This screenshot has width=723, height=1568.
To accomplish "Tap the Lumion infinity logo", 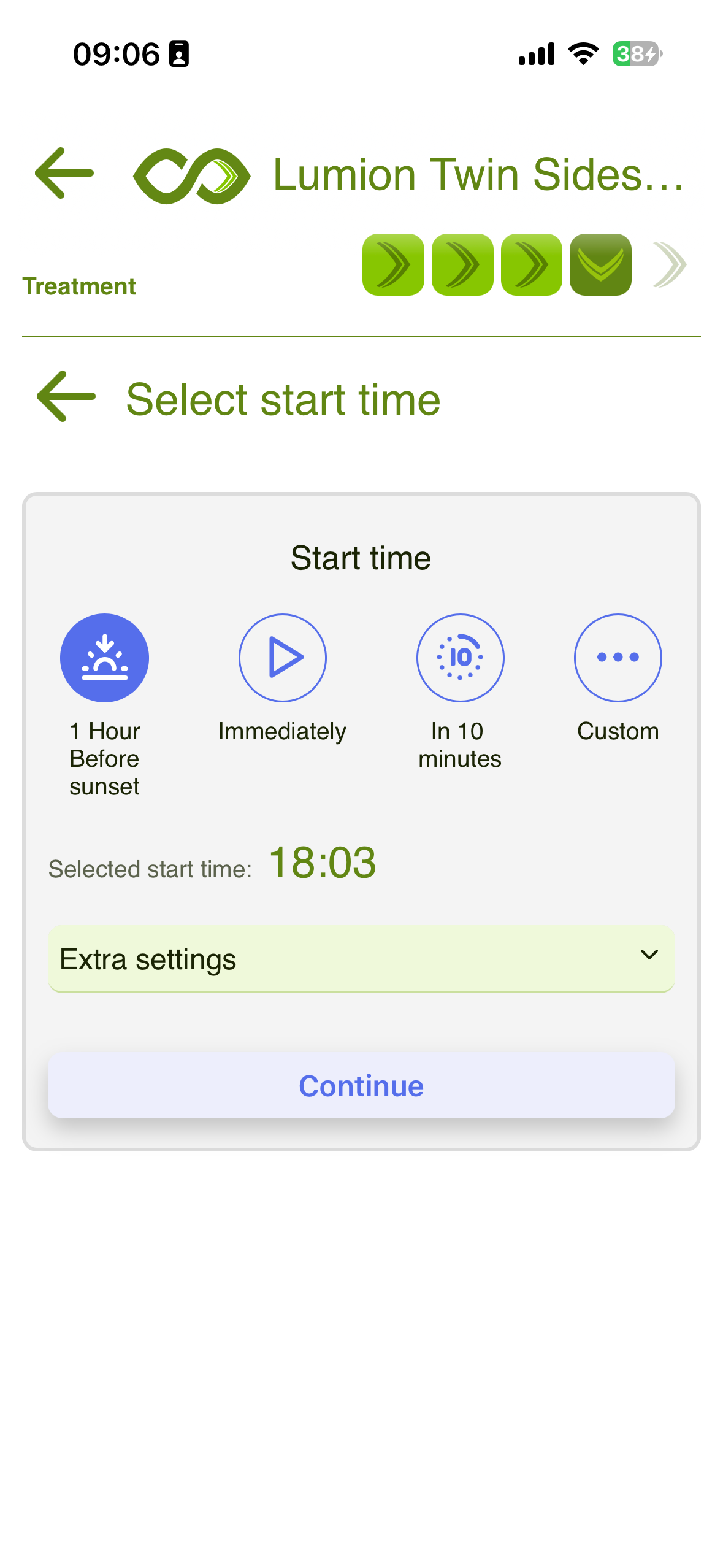I will click(192, 176).
